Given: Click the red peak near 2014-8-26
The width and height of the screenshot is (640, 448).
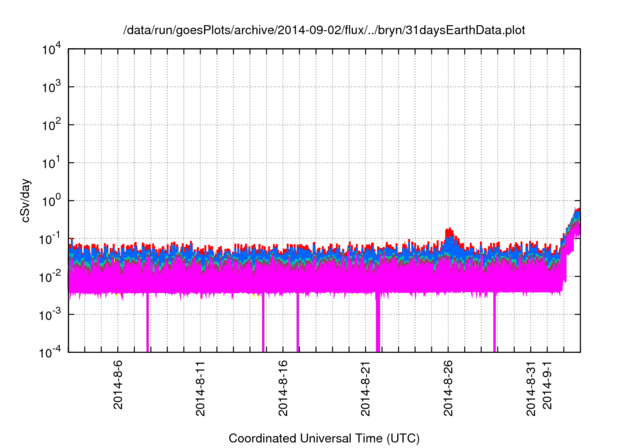Looking at the screenshot, I should 450,234.
